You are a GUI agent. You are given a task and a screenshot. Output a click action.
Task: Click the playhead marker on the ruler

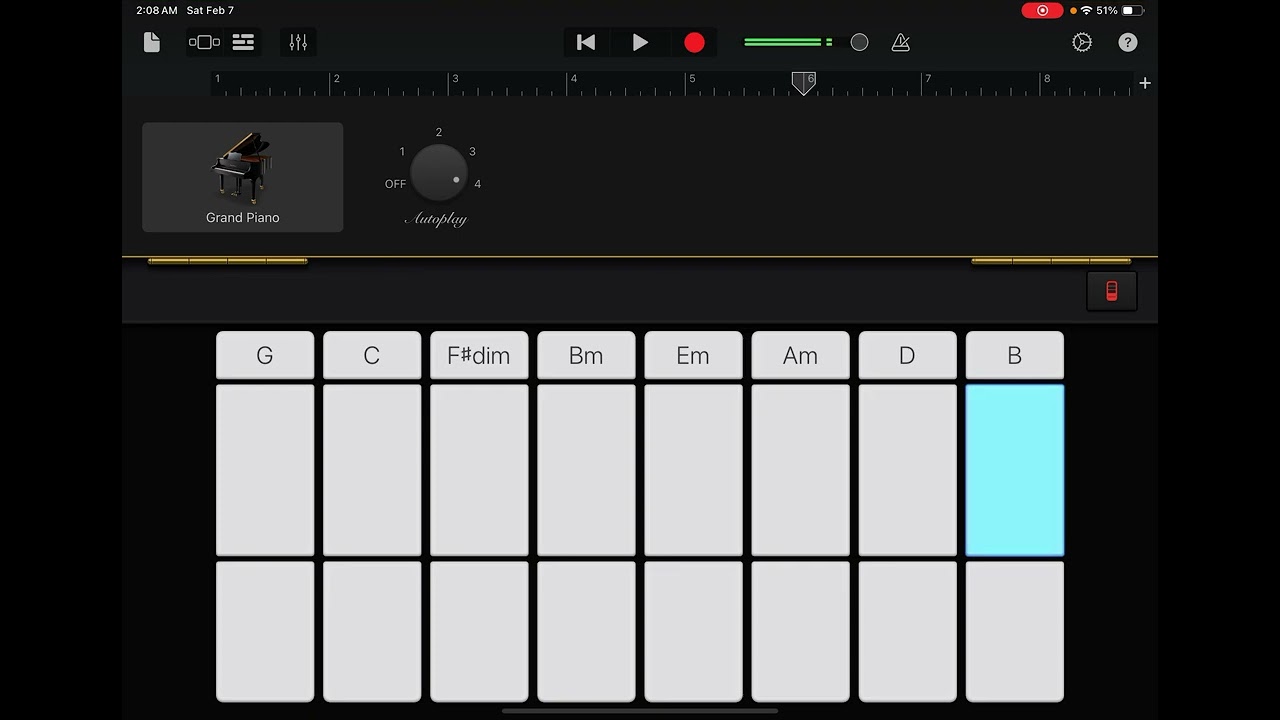point(803,83)
